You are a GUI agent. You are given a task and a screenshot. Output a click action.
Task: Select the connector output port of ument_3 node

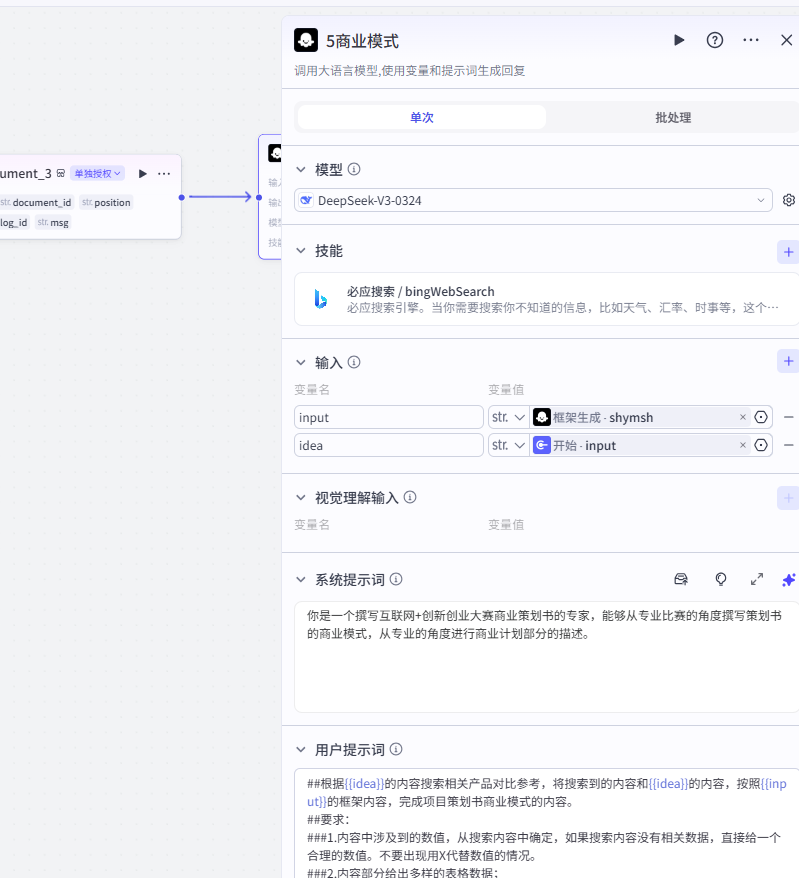[x=181, y=197]
